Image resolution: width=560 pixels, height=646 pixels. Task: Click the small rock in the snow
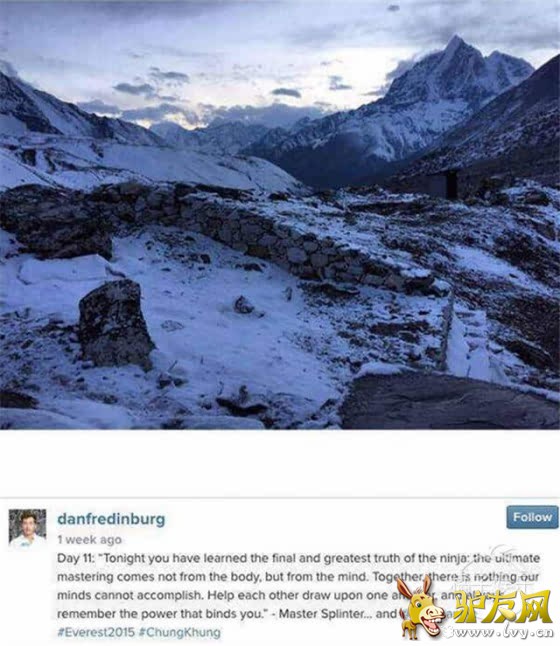coord(244,305)
